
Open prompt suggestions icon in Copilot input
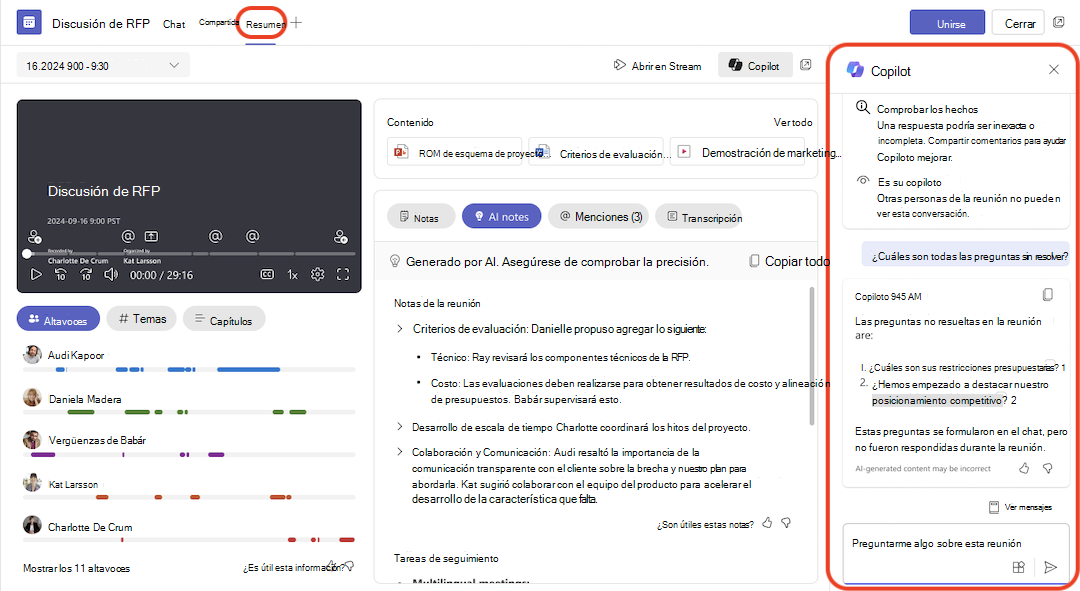coord(1019,567)
